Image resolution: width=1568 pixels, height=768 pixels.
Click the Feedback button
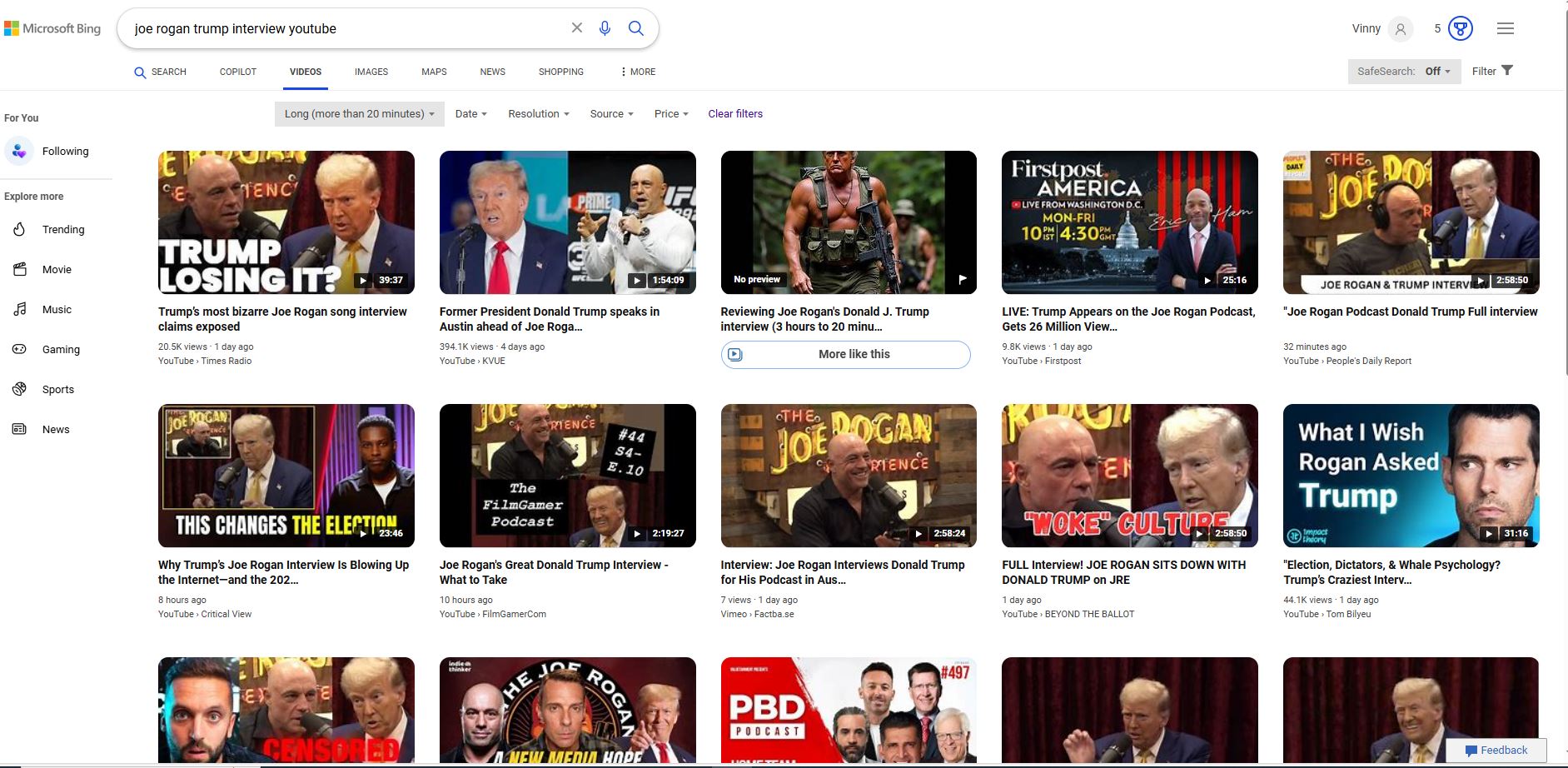coord(1496,750)
